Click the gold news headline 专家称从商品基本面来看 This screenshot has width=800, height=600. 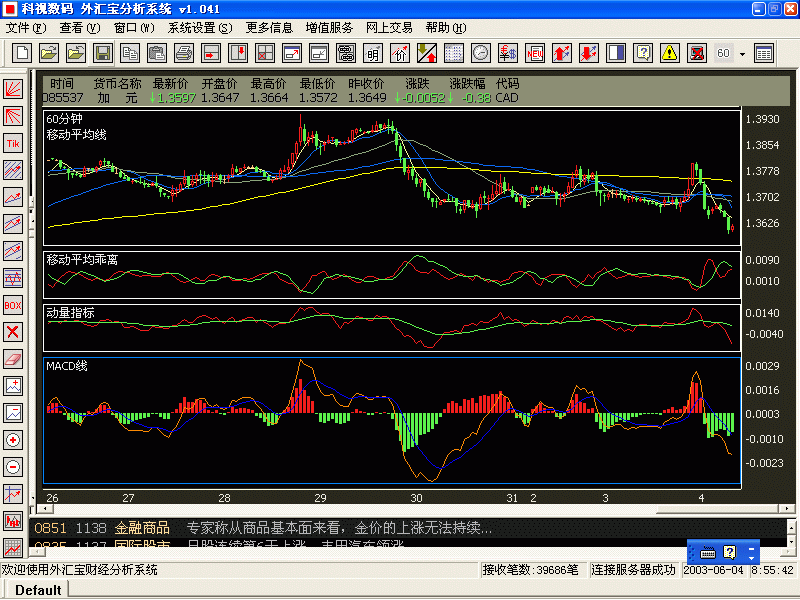point(339,528)
